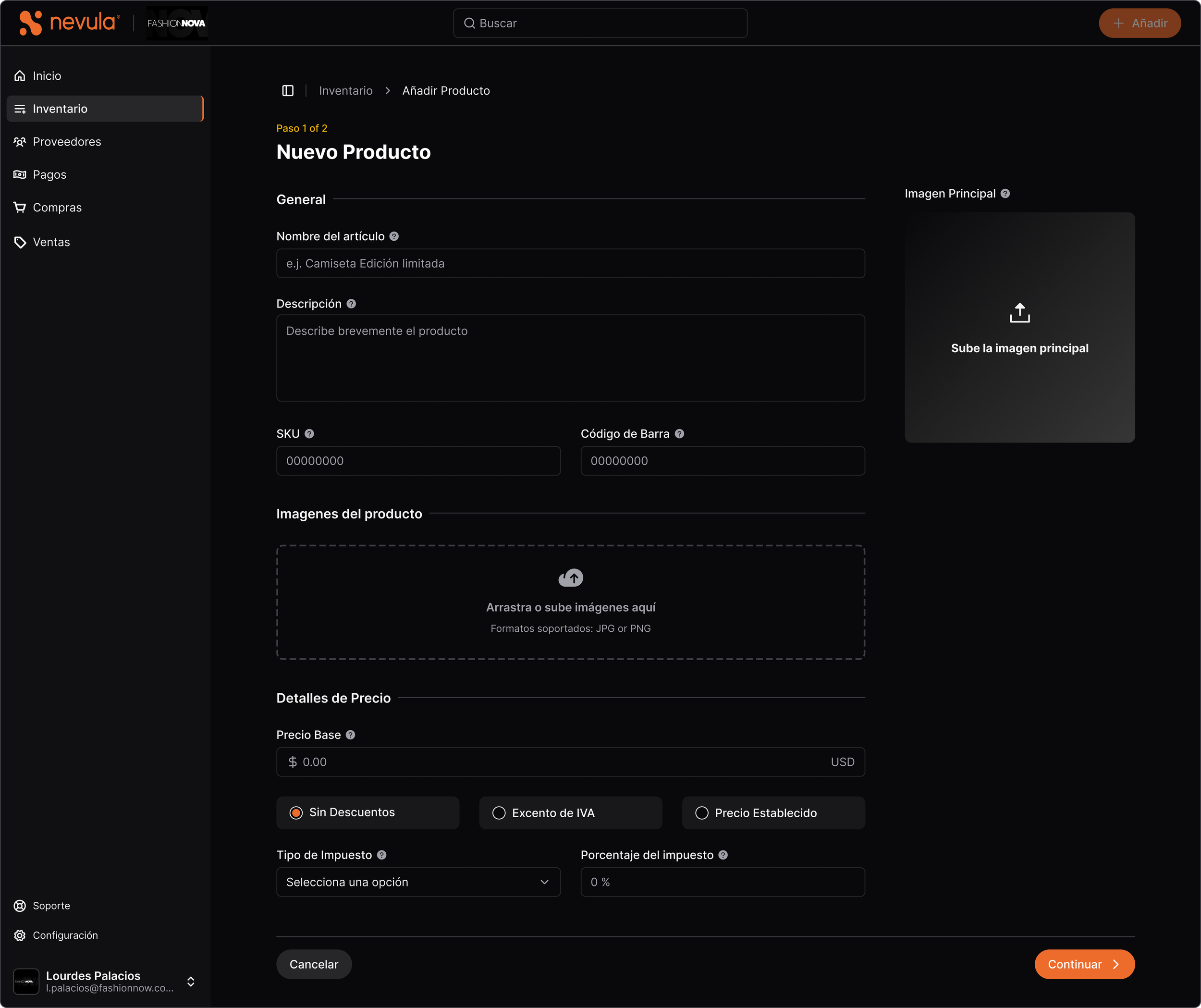This screenshot has width=1201, height=1008.
Task: Click the cloud upload icon
Action: point(570,578)
